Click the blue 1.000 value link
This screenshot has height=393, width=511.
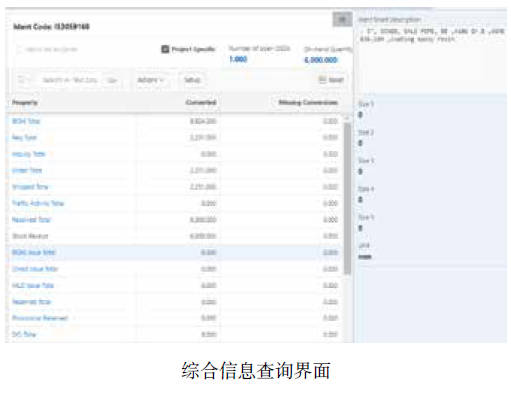[238, 59]
